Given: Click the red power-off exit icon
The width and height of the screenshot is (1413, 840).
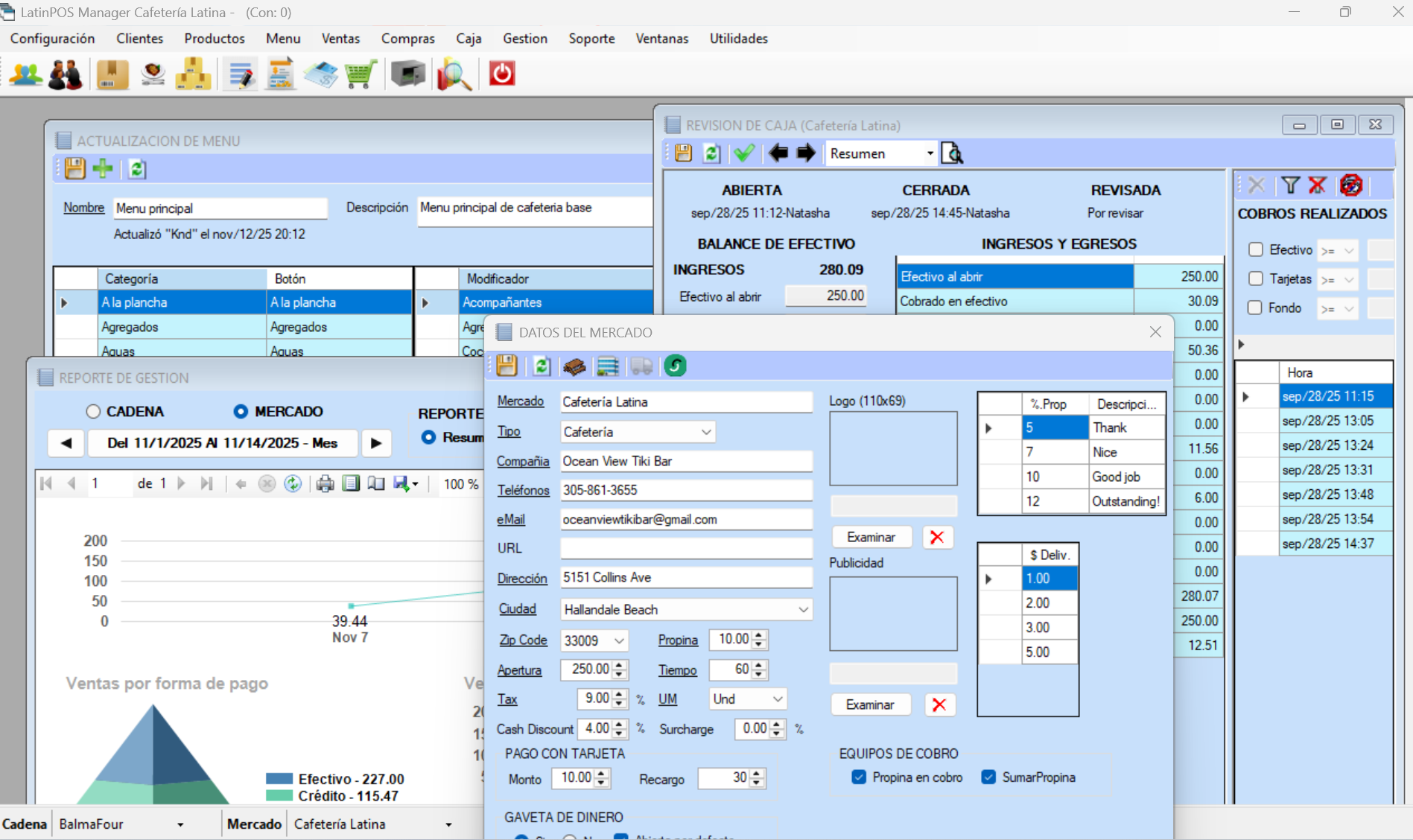Looking at the screenshot, I should click(501, 73).
